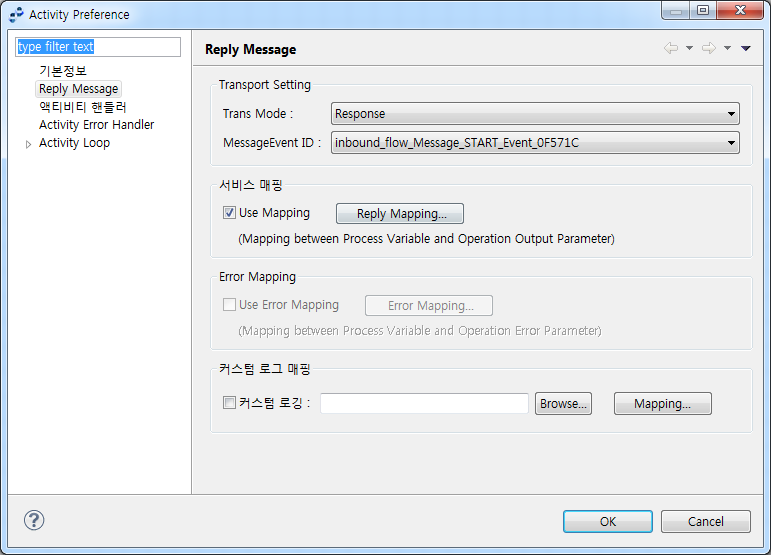Click the back navigation arrow icon
771x555 pixels.
click(x=671, y=49)
